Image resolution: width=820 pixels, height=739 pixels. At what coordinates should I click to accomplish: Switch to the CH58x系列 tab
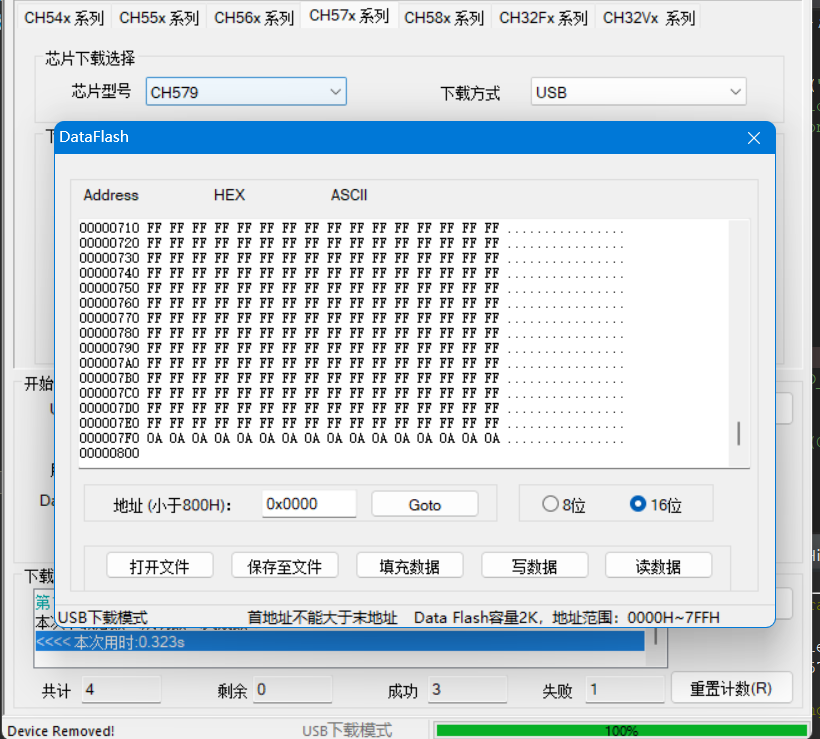(x=443, y=17)
